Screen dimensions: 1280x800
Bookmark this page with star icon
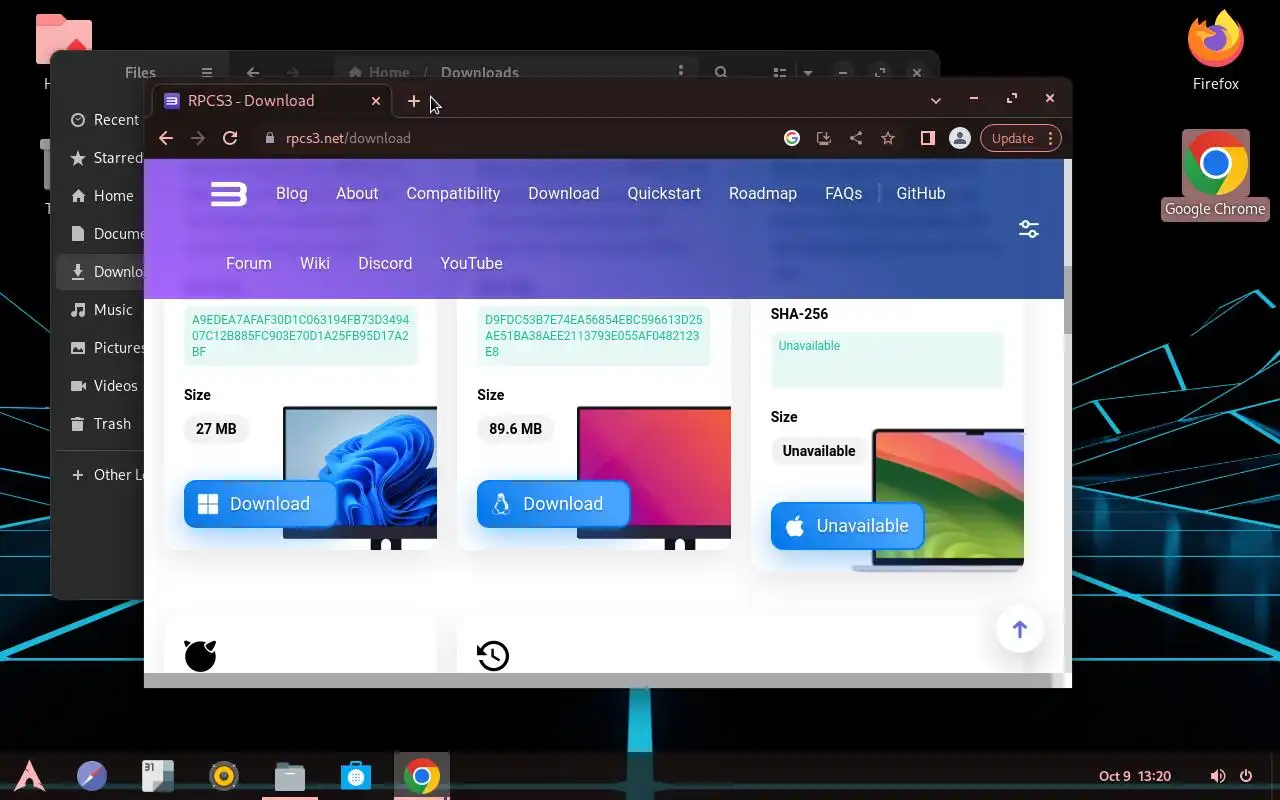[888, 138]
